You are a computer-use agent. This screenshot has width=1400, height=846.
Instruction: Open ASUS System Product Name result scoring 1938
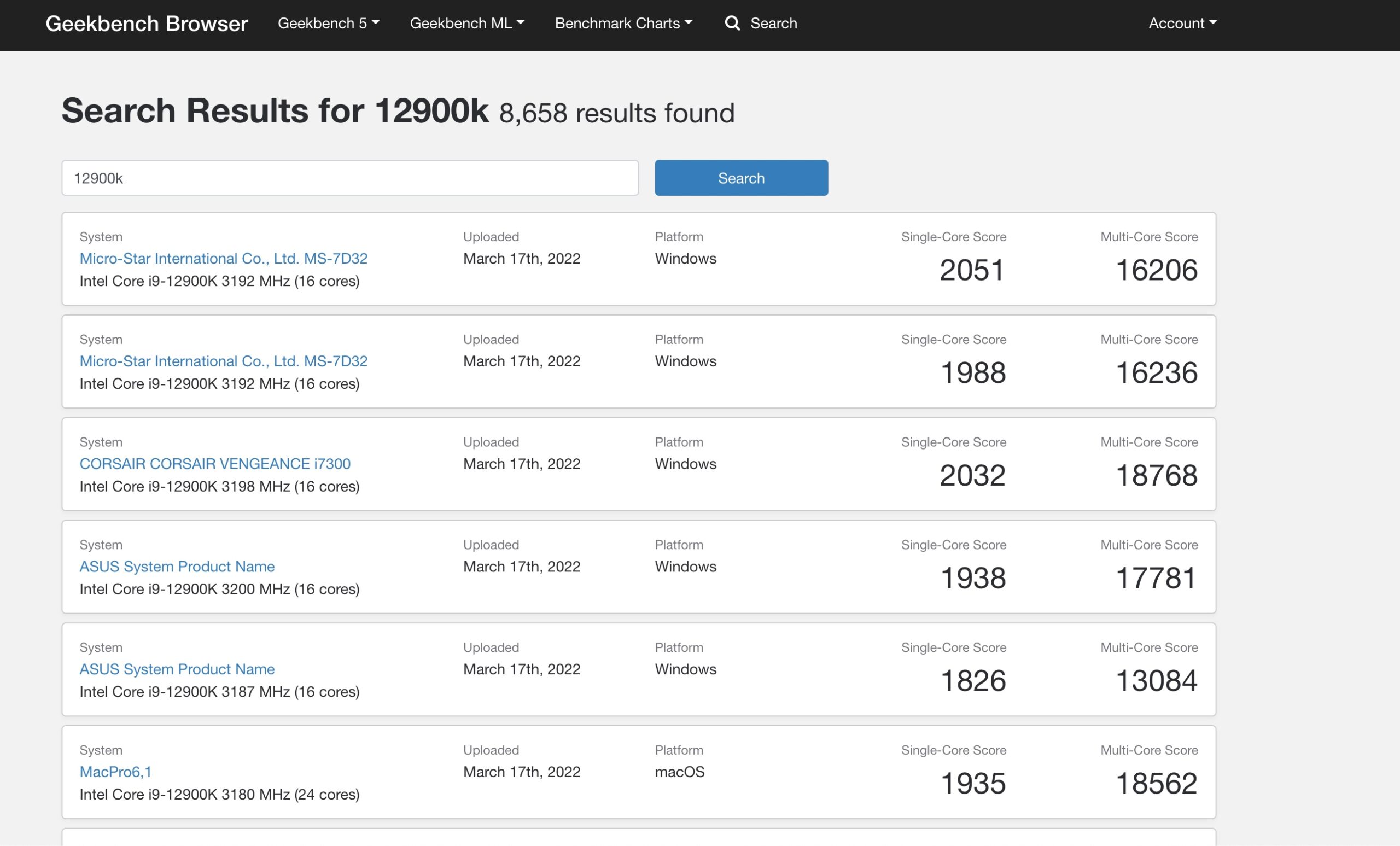177,567
